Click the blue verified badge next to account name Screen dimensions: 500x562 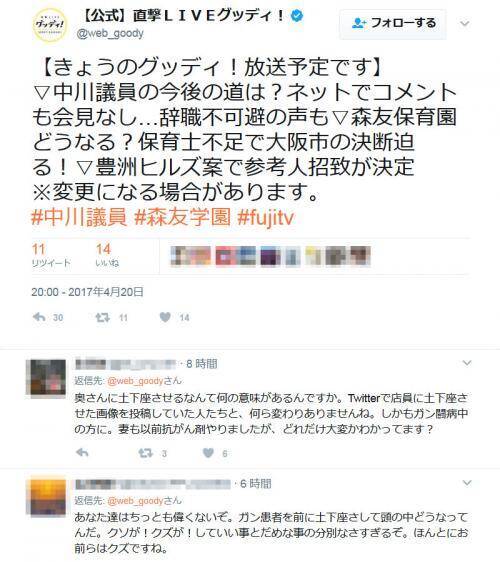(297, 15)
